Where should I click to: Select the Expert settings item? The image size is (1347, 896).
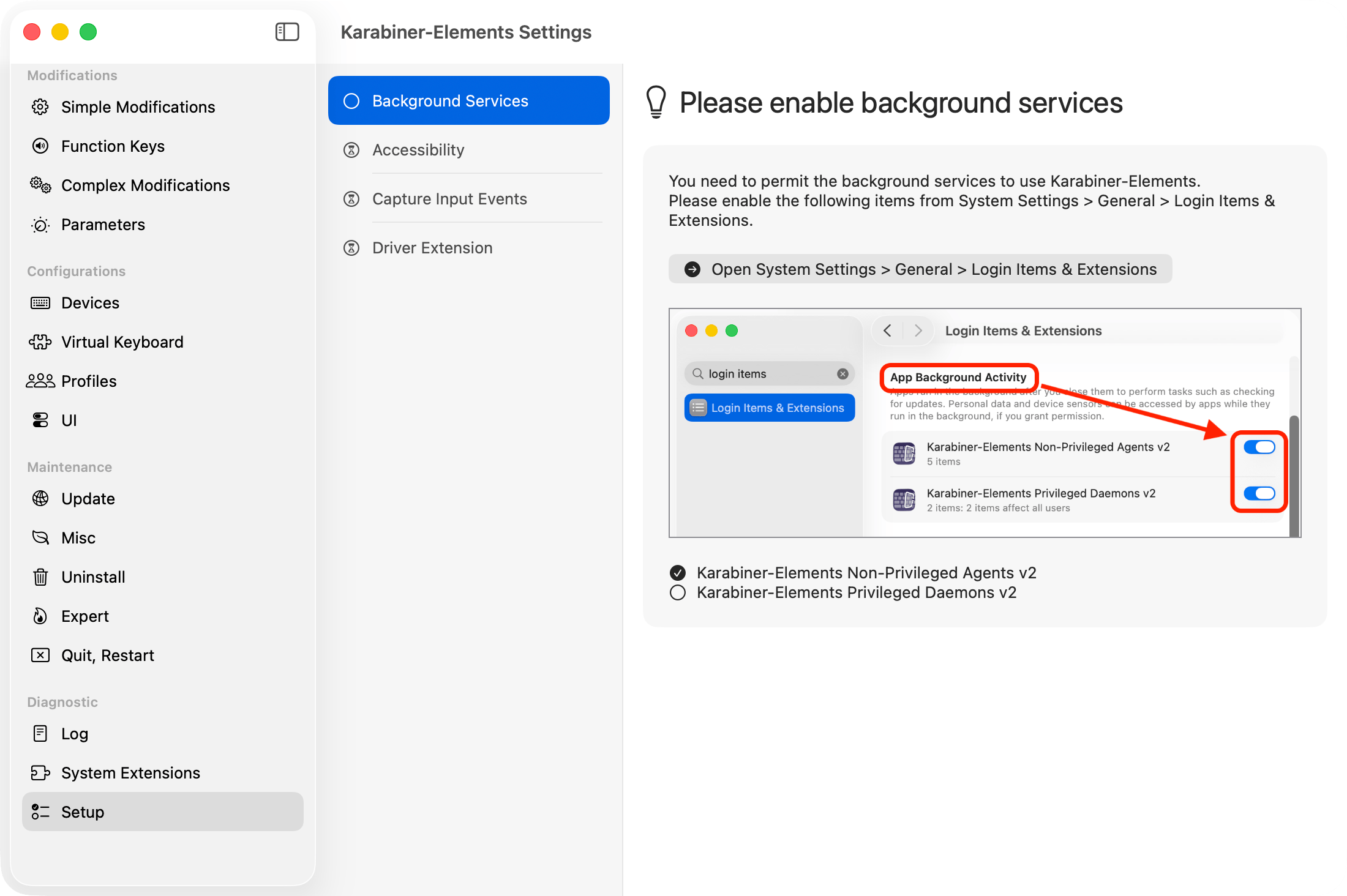coord(163,616)
